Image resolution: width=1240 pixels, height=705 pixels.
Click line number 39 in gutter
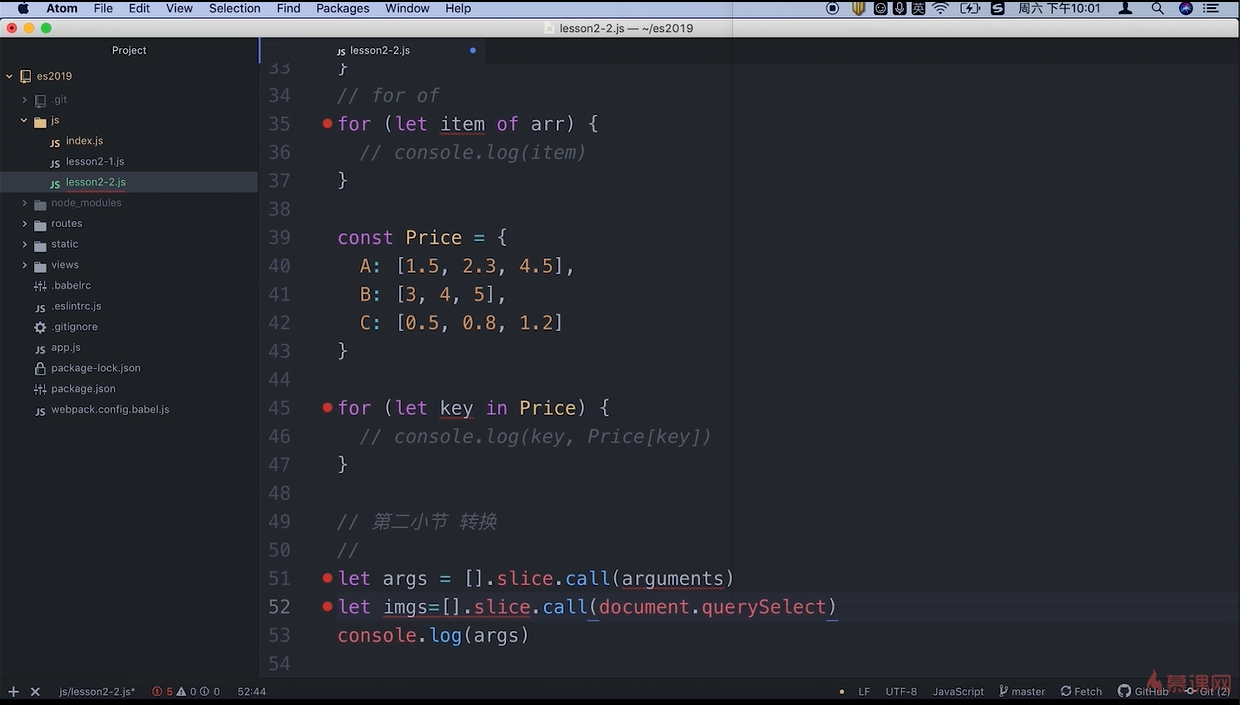tap(279, 237)
